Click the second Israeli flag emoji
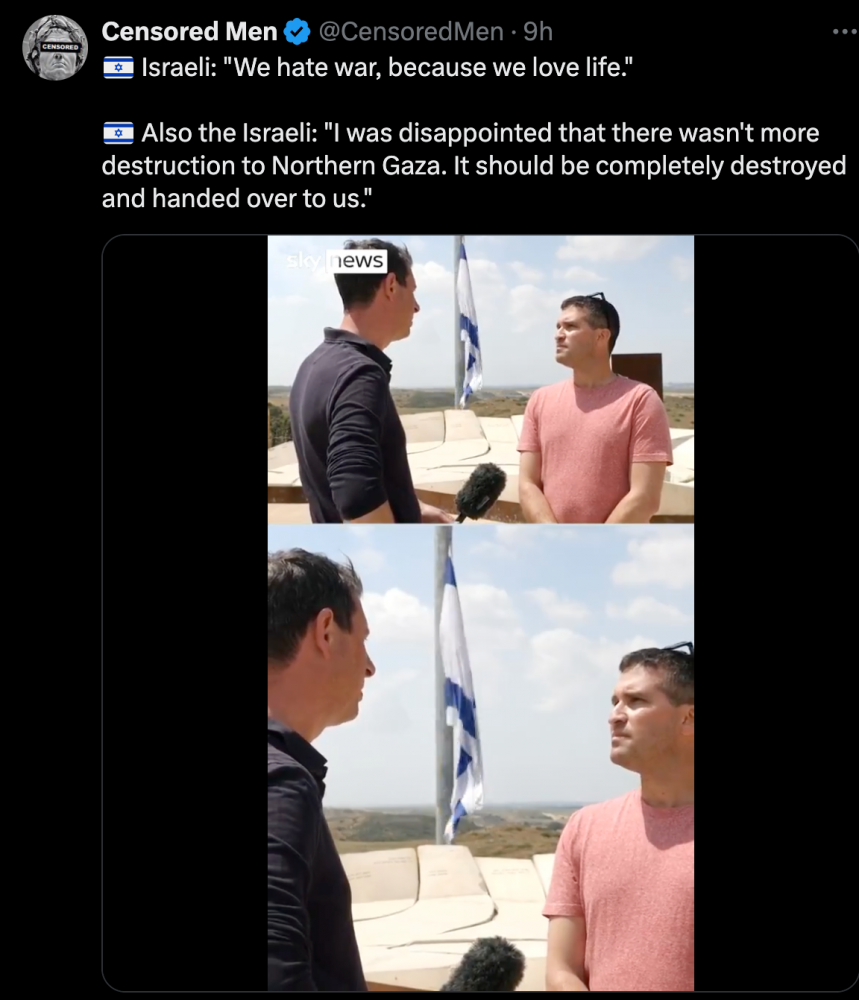Screen dimensions: 859x1000 coord(119,133)
